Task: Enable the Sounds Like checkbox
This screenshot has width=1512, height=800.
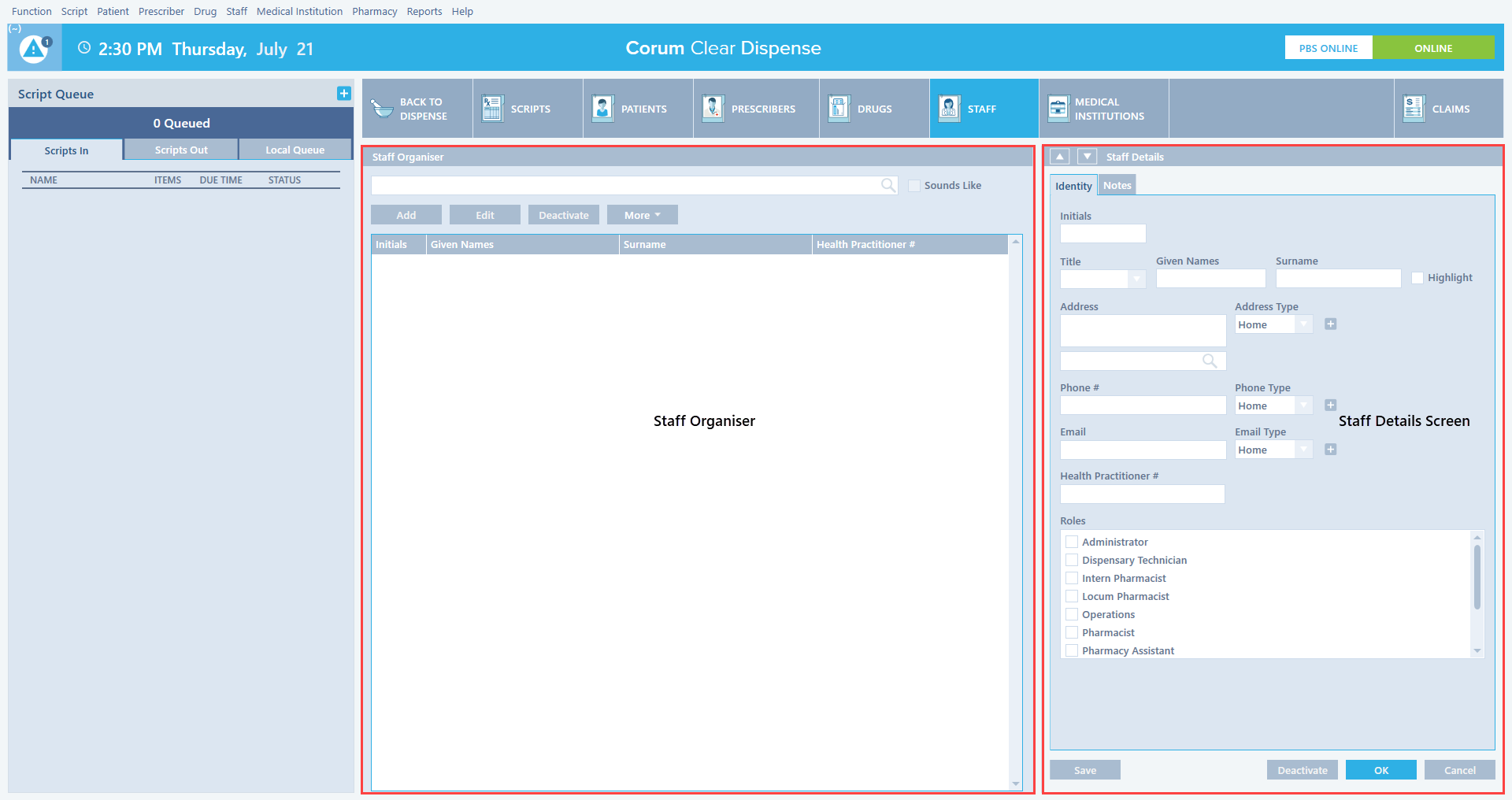Action: 914,186
